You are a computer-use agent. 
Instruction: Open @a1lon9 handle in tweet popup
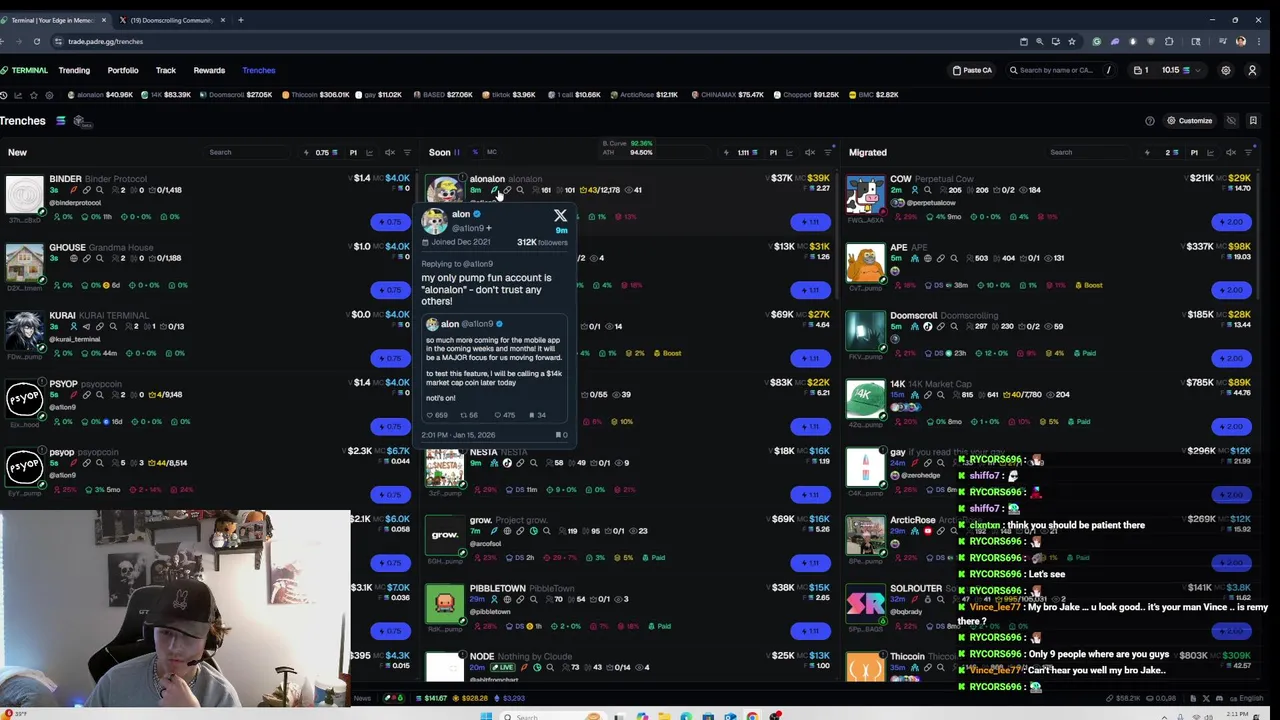click(470, 228)
